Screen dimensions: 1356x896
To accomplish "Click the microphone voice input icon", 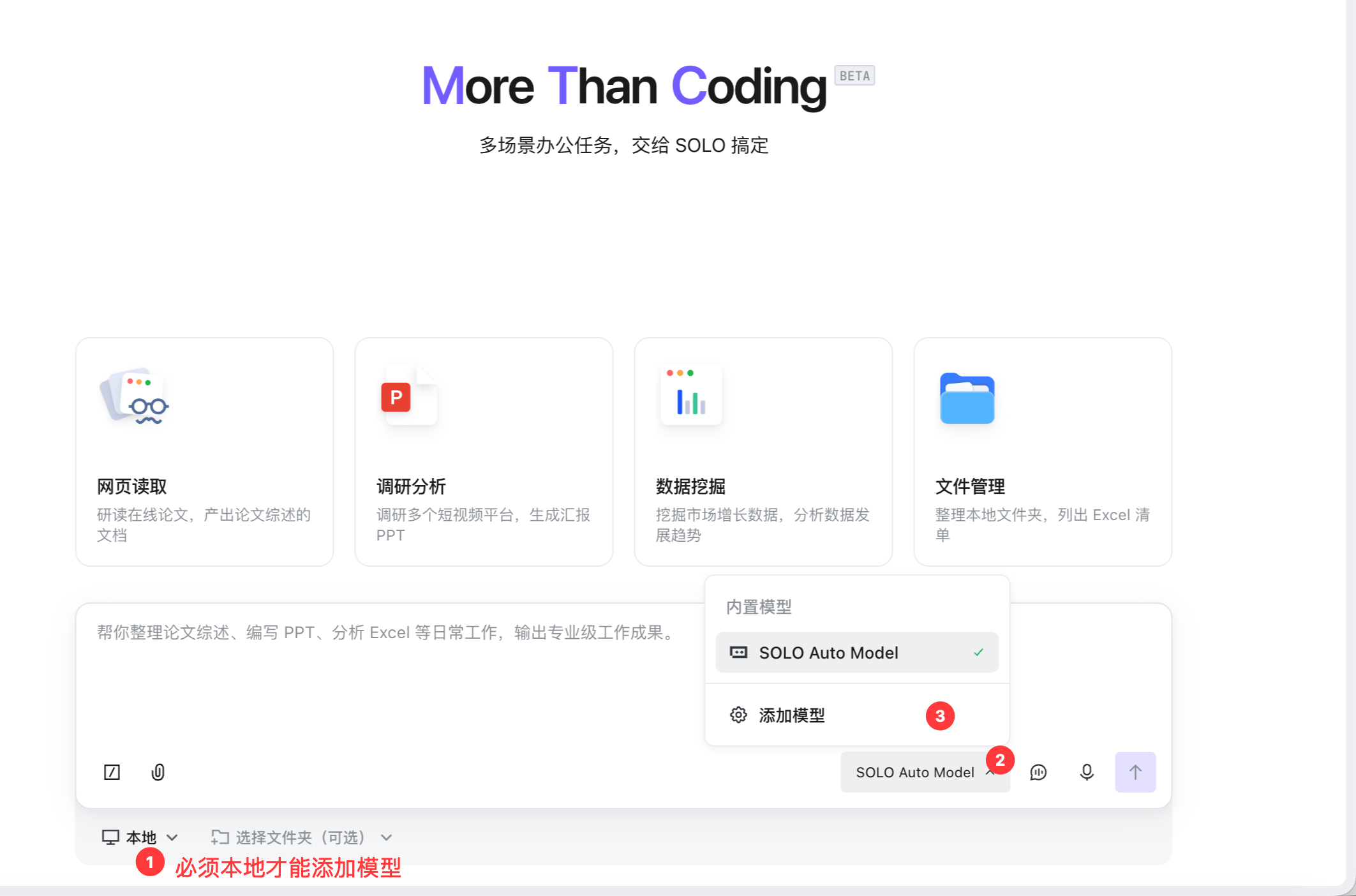I will (x=1087, y=772).
